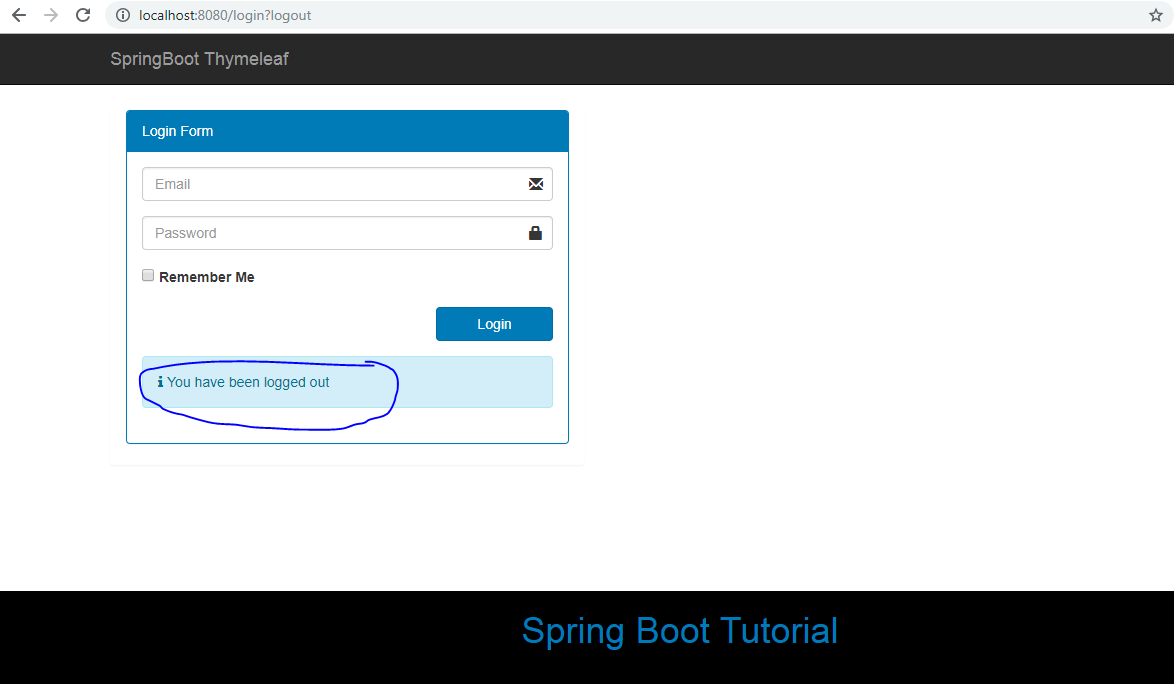Click the info icon inside the logout alert
Viewport: 1174px width, 684px height.
[x=161, y=382]
